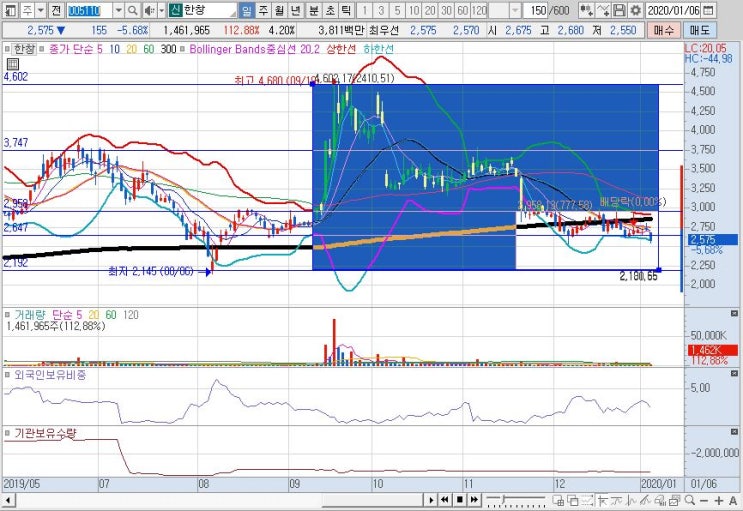Set interval to 120
The width and height of the screenshot is (743, 511).
(479, 10)
